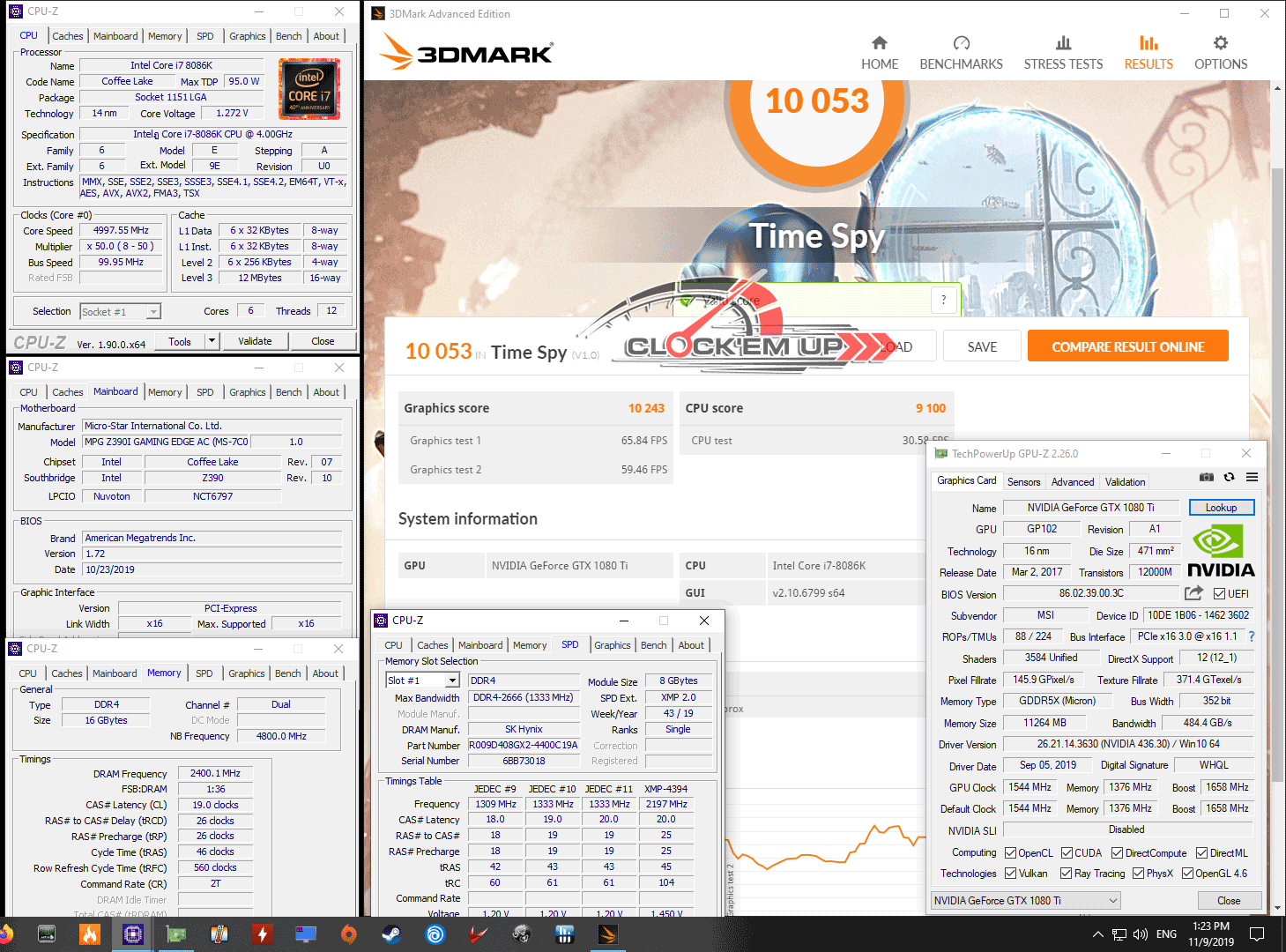Open Steam from the taskbar

click(391, 933)
